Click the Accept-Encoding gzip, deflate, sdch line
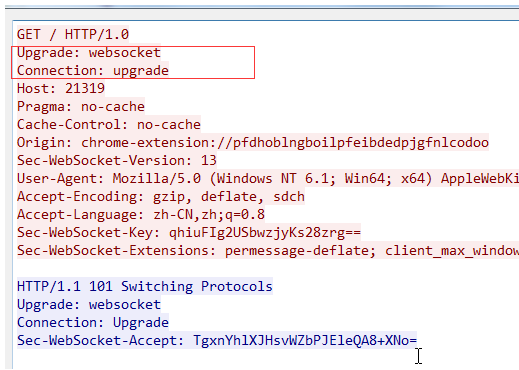519x370 pixels. point(161,196)
